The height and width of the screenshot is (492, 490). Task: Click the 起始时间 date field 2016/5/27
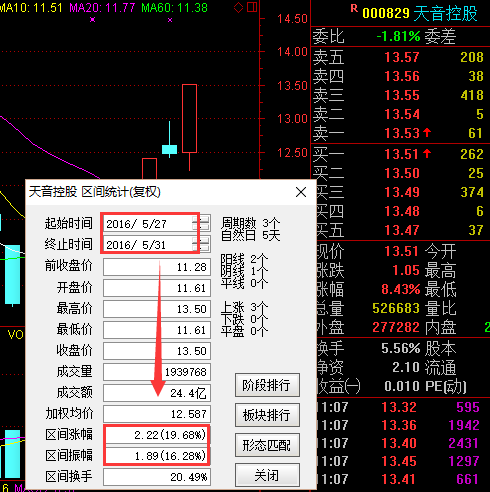148,224
